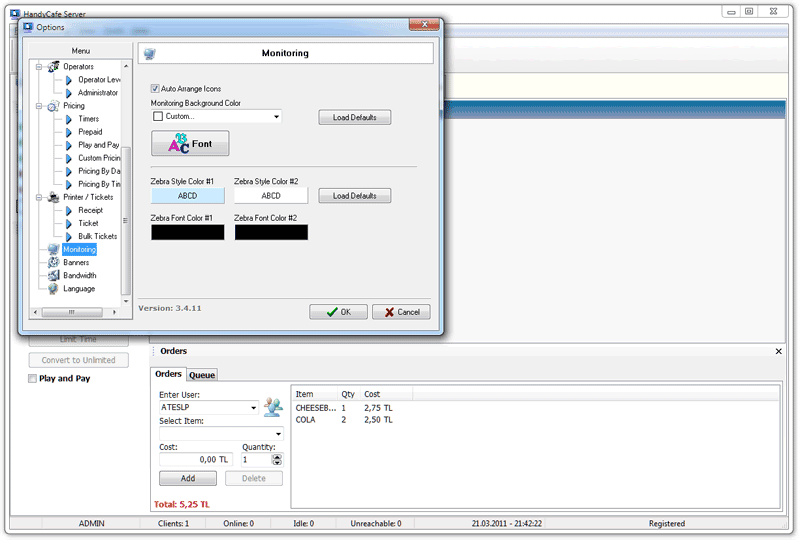
Task: Select the COLA row in orders list
Action: (x=305, y=420)
